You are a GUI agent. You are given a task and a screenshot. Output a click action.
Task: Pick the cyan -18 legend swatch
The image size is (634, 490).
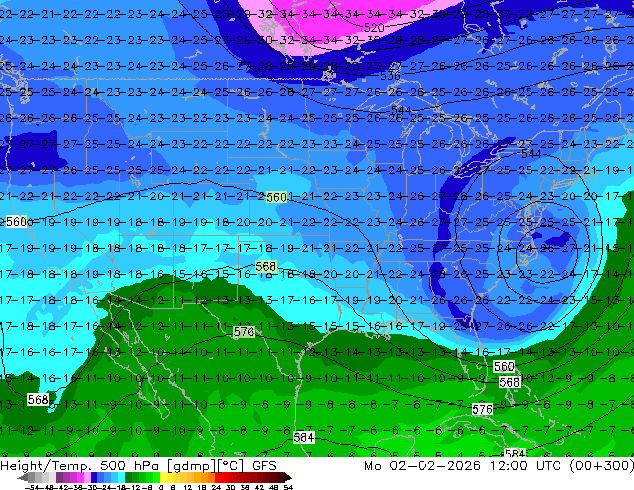point(122,477)
